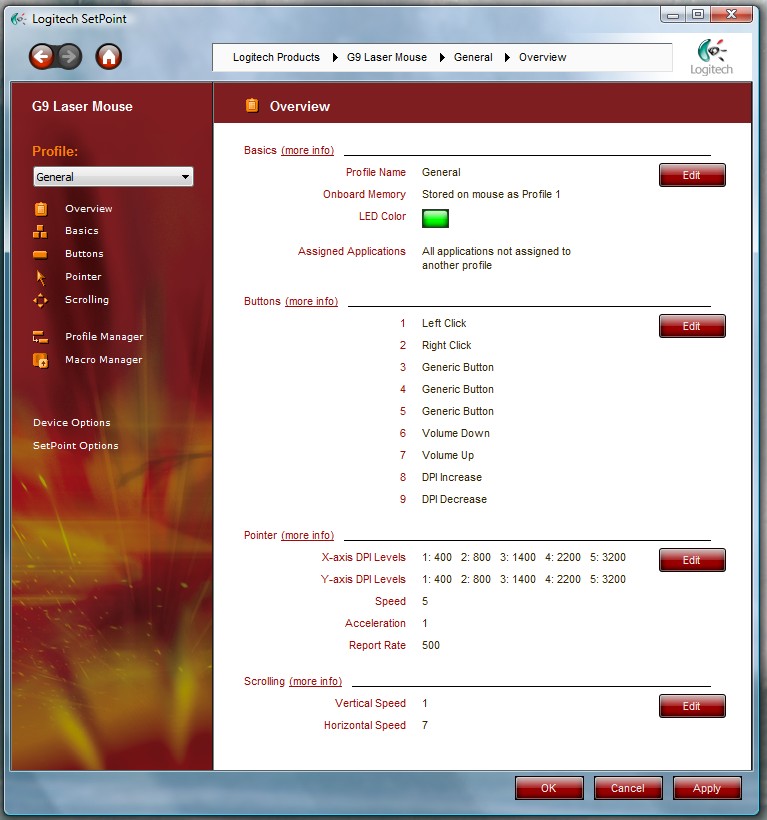This screenshot has height=820, width=767.
Task: Open Basics more info link
Action: coord(307,151)
